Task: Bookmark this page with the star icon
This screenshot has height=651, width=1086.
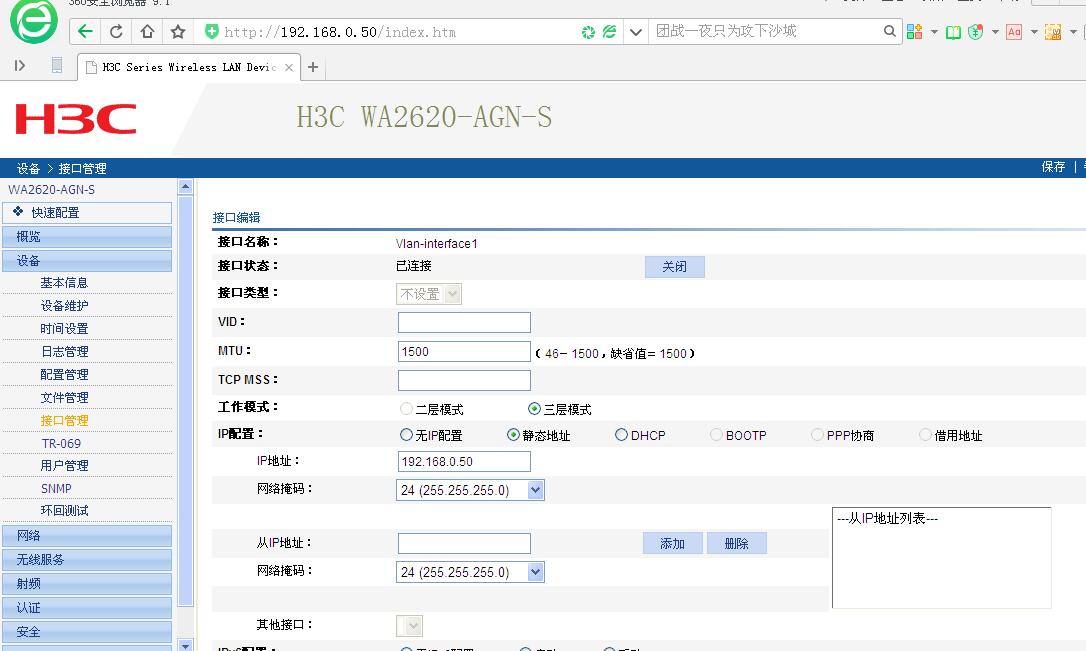Action: [x=178, y=31]
